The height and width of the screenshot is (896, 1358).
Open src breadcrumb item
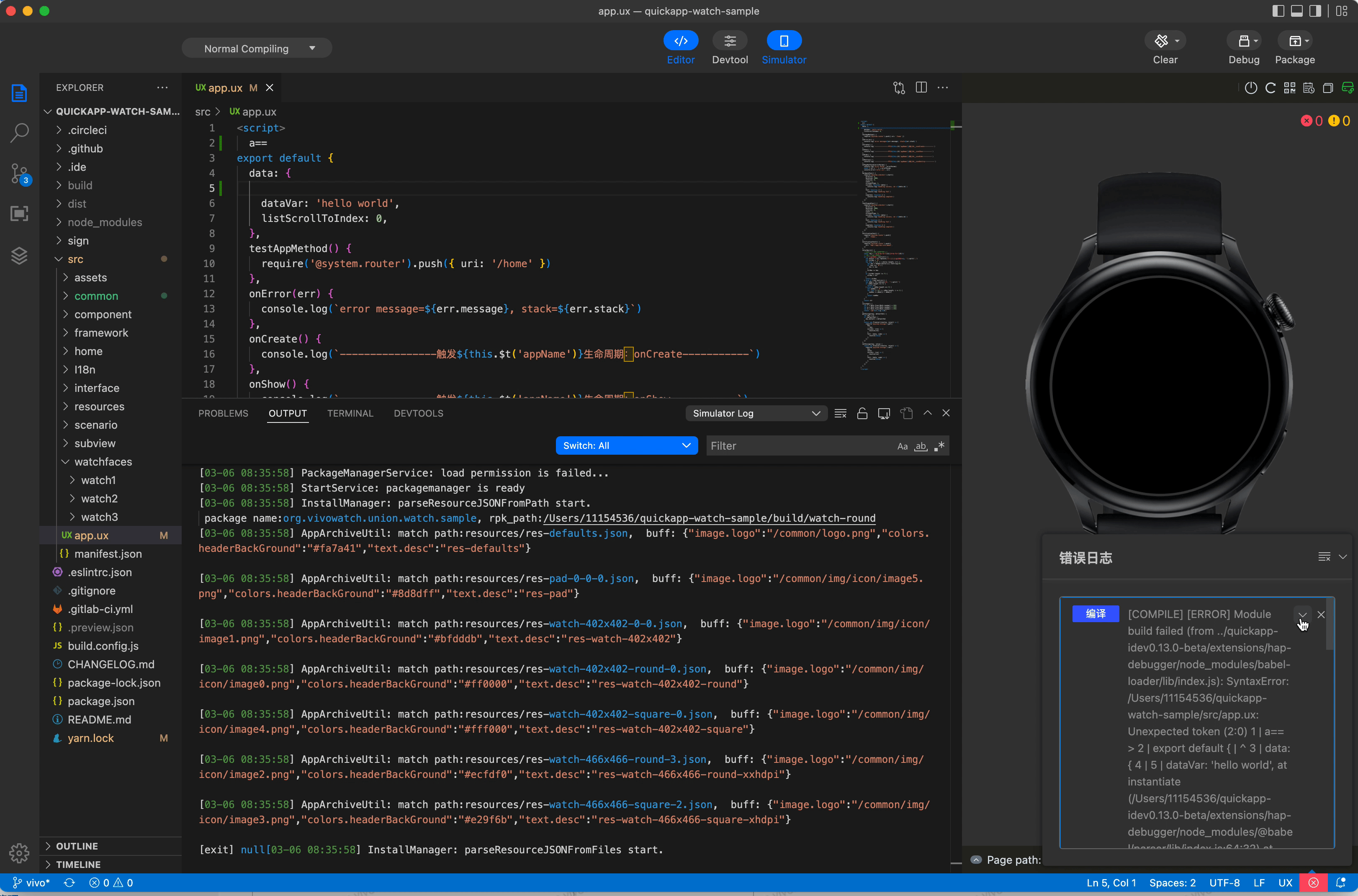click(202, 112)
